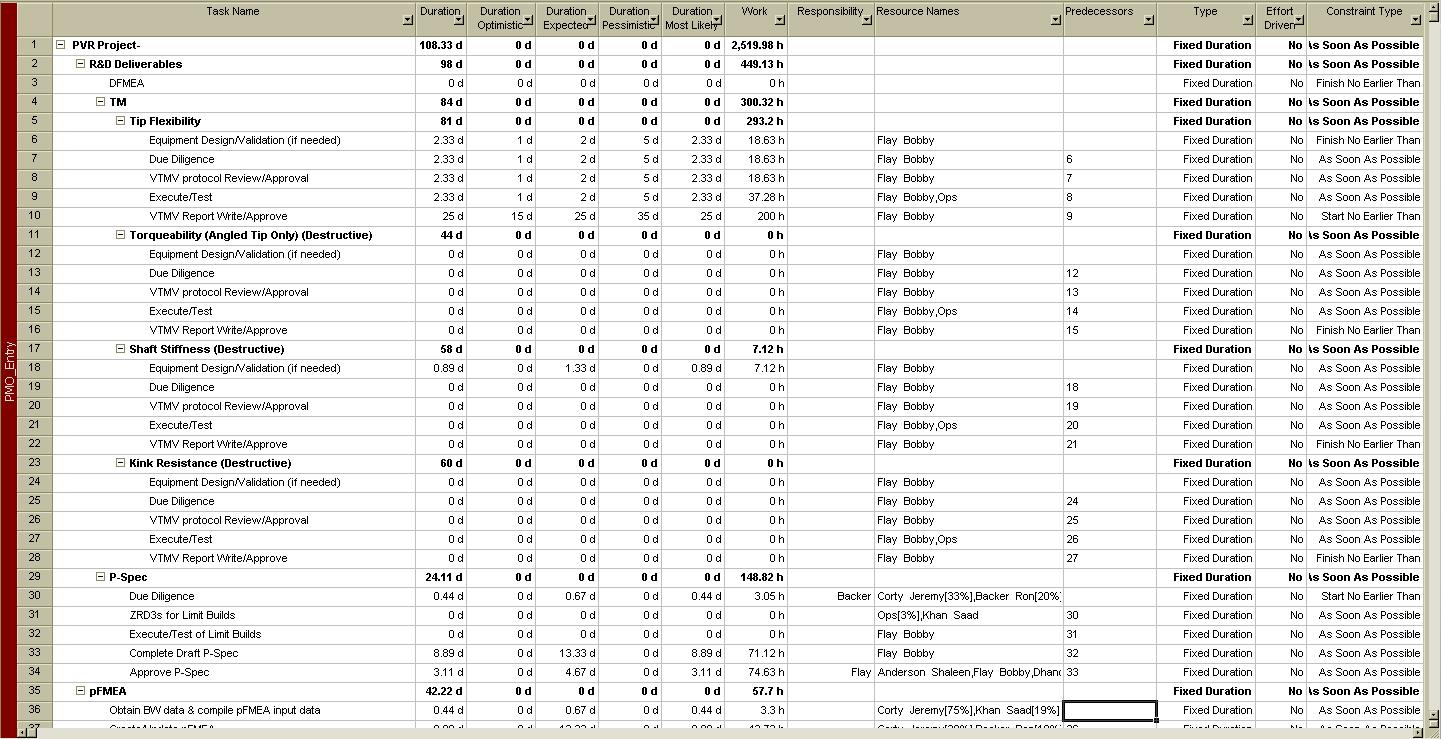This screenshot has height=739, width=1441.
Task: Click the Responsibility column header
Action: pos(829,12)
